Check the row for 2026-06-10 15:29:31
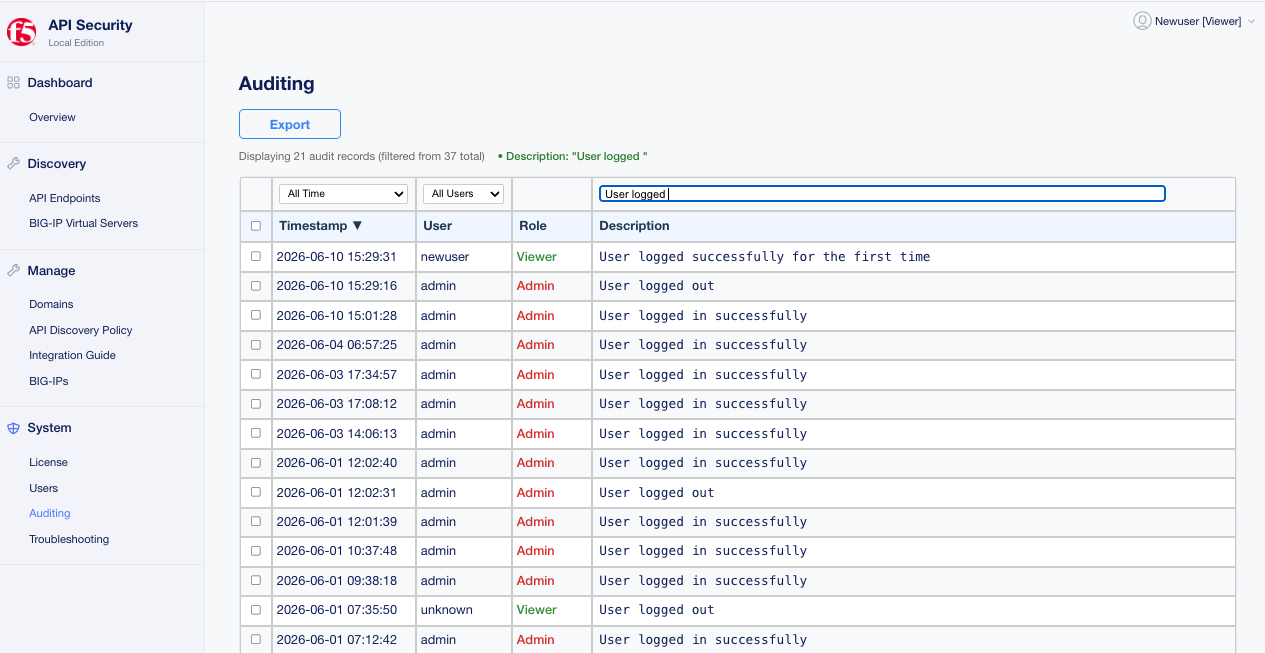 [x=256, y=256]
